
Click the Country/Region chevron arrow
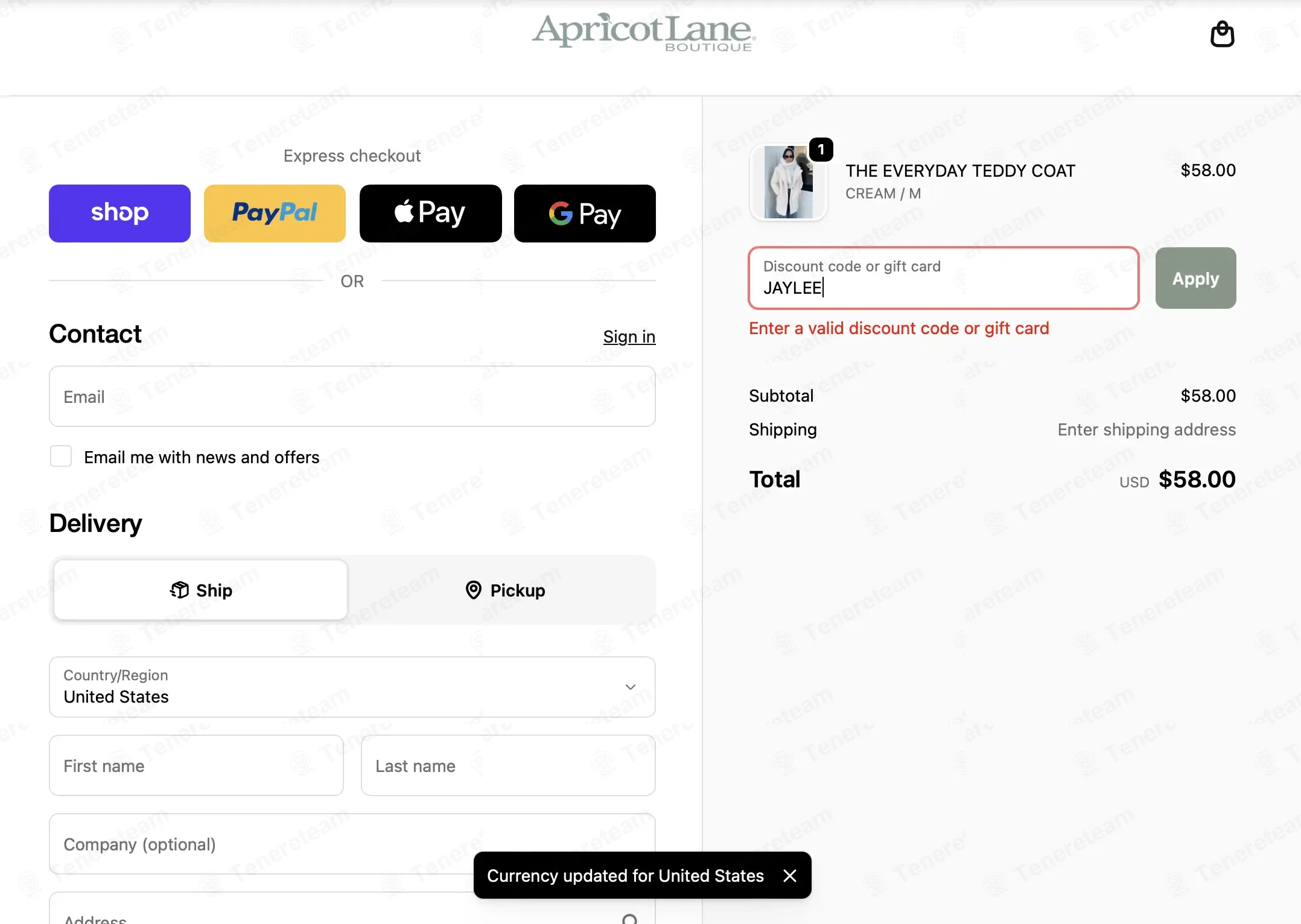(631, 687)
